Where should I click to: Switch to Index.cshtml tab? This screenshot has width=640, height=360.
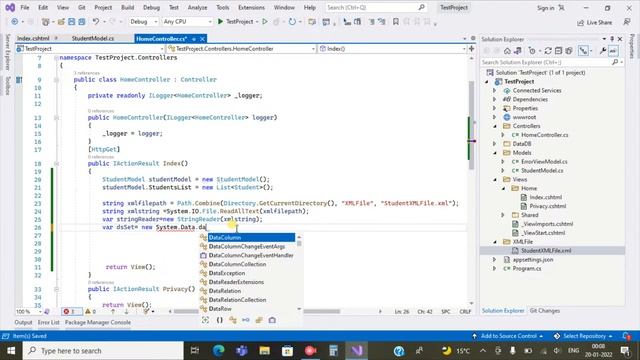pyautogui.click(x=33, y=38)
